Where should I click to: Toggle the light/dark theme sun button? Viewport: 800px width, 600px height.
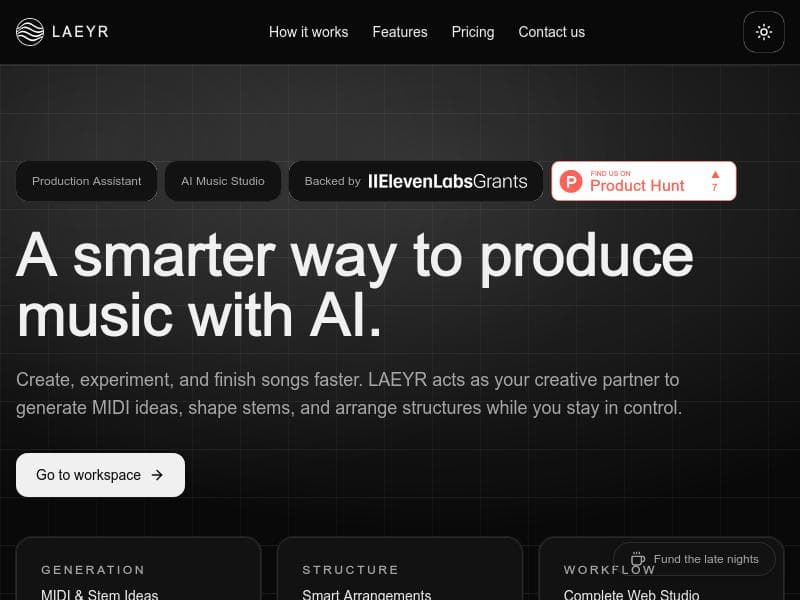pos(763,32)
